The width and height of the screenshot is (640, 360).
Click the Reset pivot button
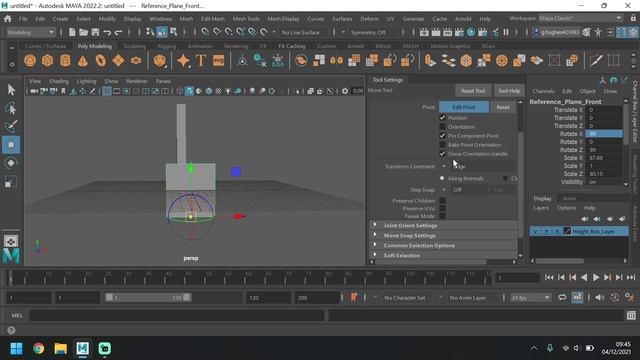coord(503,107)
